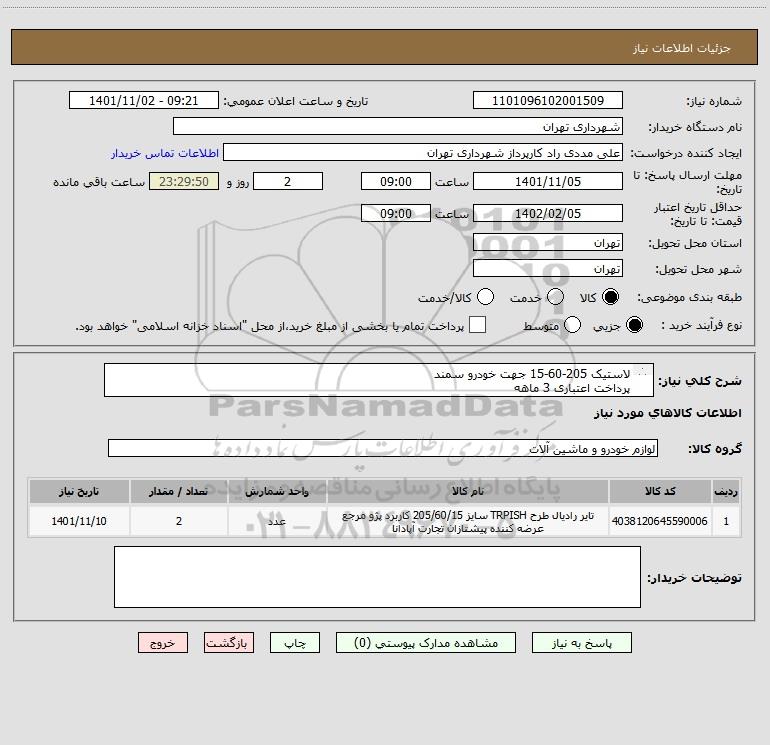Viewport: 770px width, 745px height.
Task: Click the واحد شمارش column header
Action: click(x=277, y=491)
